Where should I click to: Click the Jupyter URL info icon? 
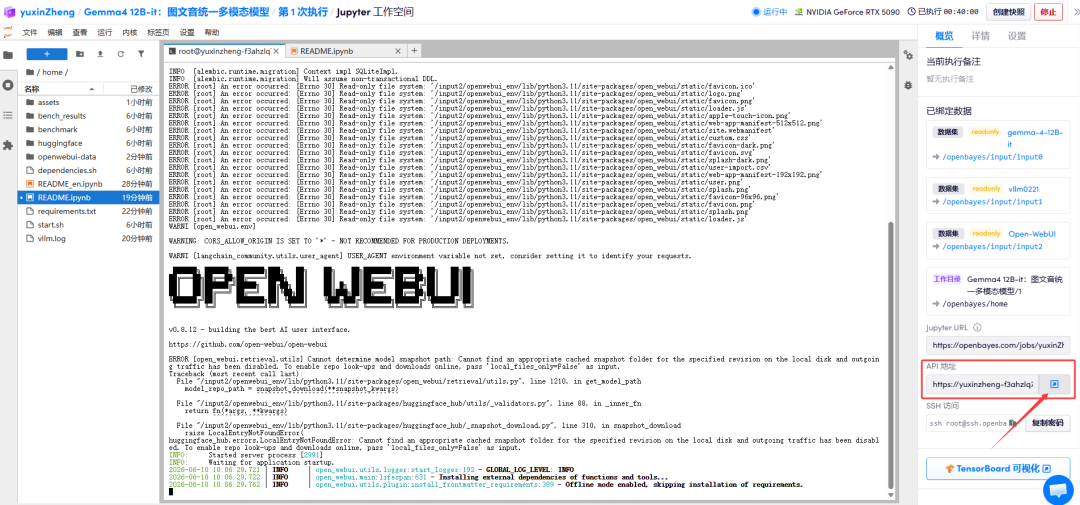pyautogui.click(x=977, y=327)
